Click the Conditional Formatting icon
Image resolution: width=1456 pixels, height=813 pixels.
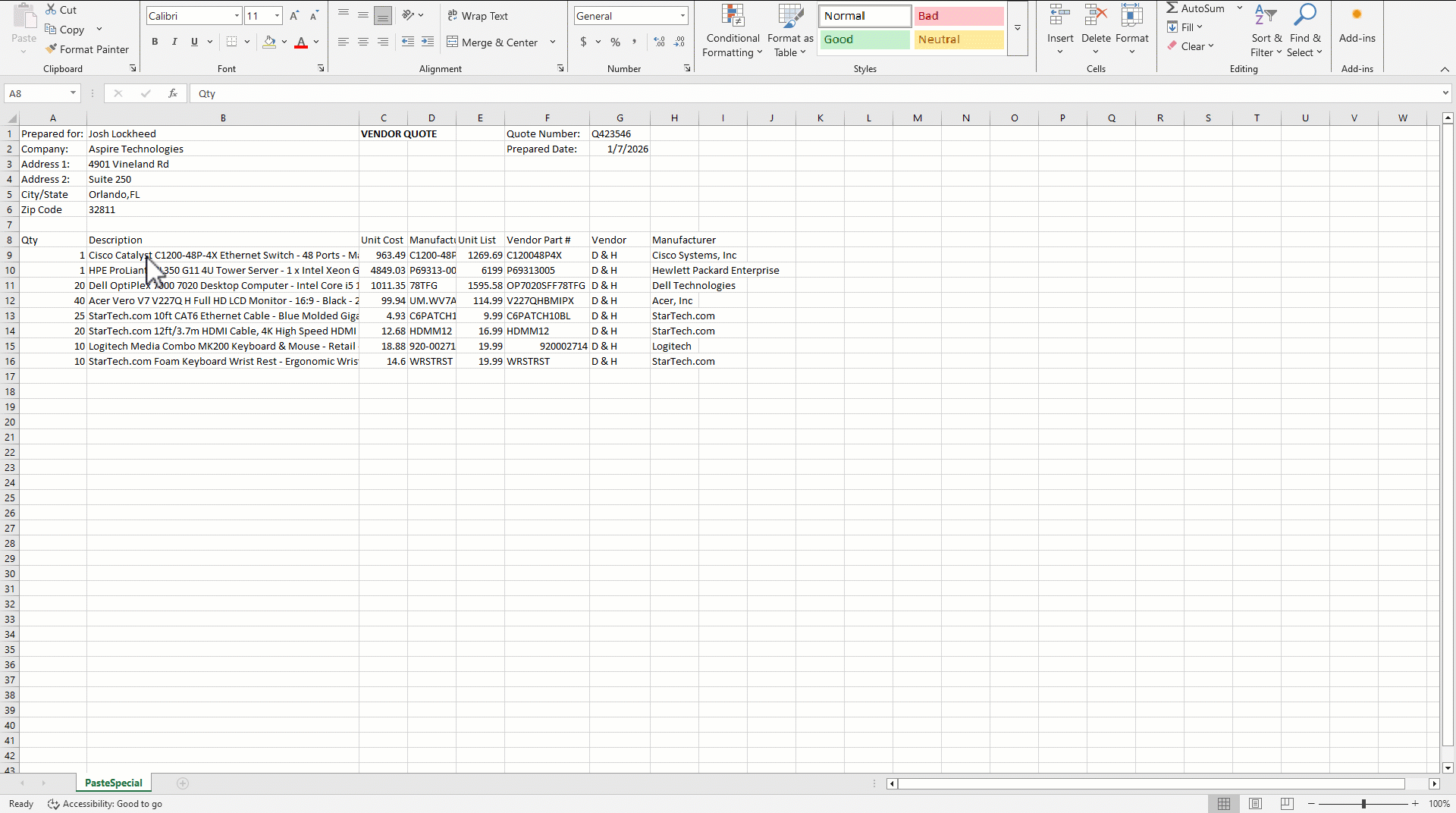[733, 17]
